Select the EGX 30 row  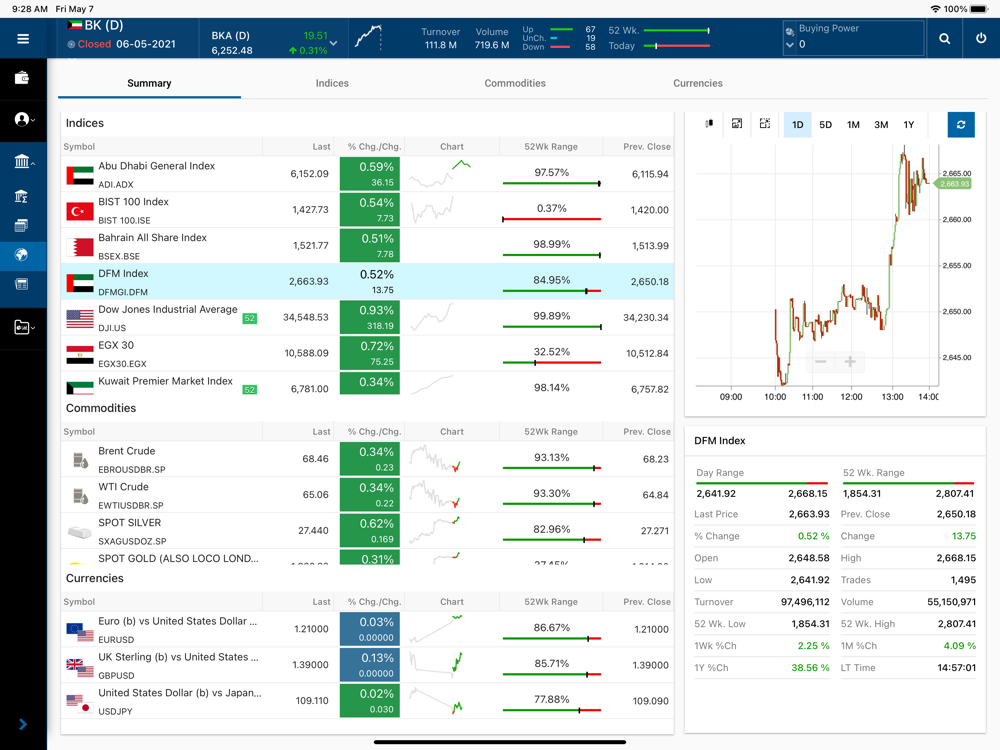[x=367, y=353]
